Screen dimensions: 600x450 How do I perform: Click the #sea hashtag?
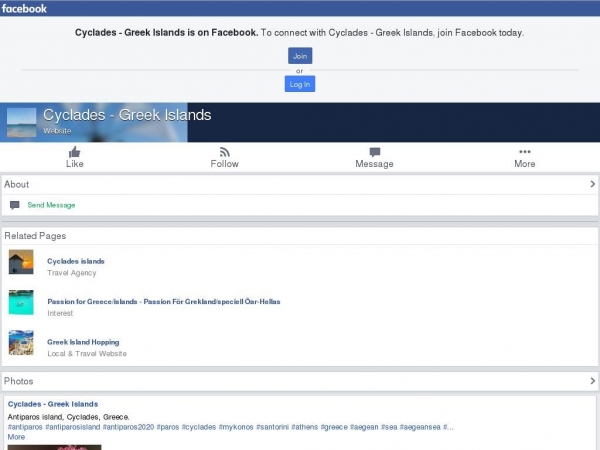click(x=389, y=427)
